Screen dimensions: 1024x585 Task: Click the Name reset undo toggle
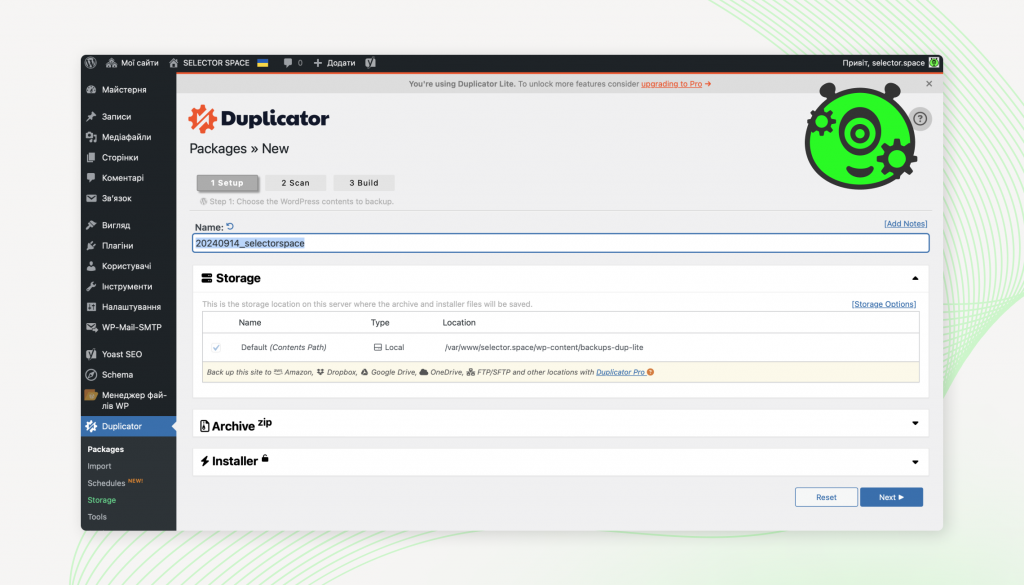click(231, 227)
